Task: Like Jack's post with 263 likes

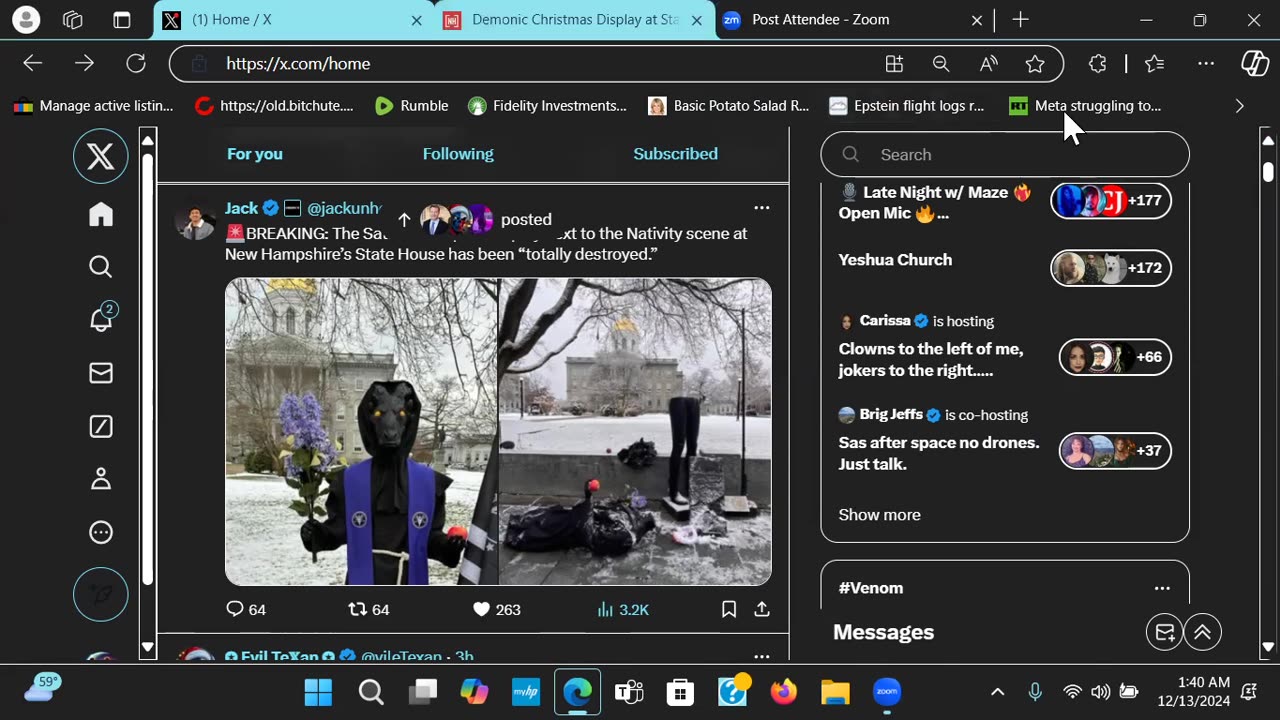Action: [x=497, y=609]
